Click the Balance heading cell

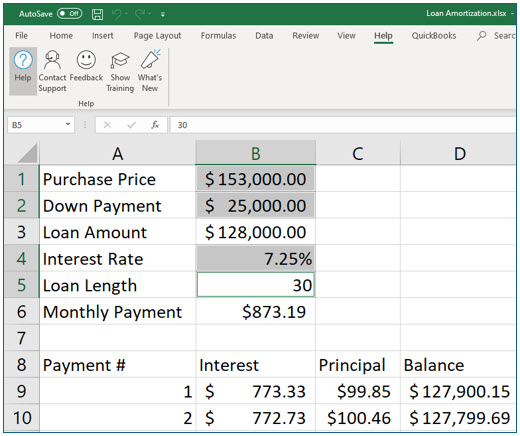click(458, 364)
